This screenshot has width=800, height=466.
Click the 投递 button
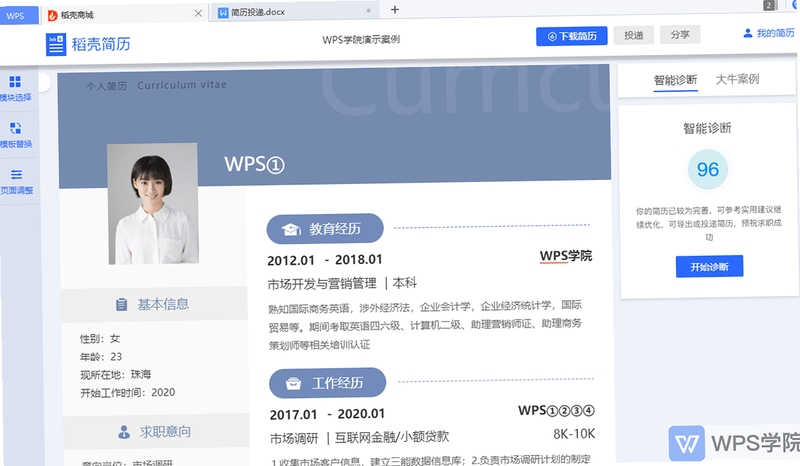tap(634, 35)
